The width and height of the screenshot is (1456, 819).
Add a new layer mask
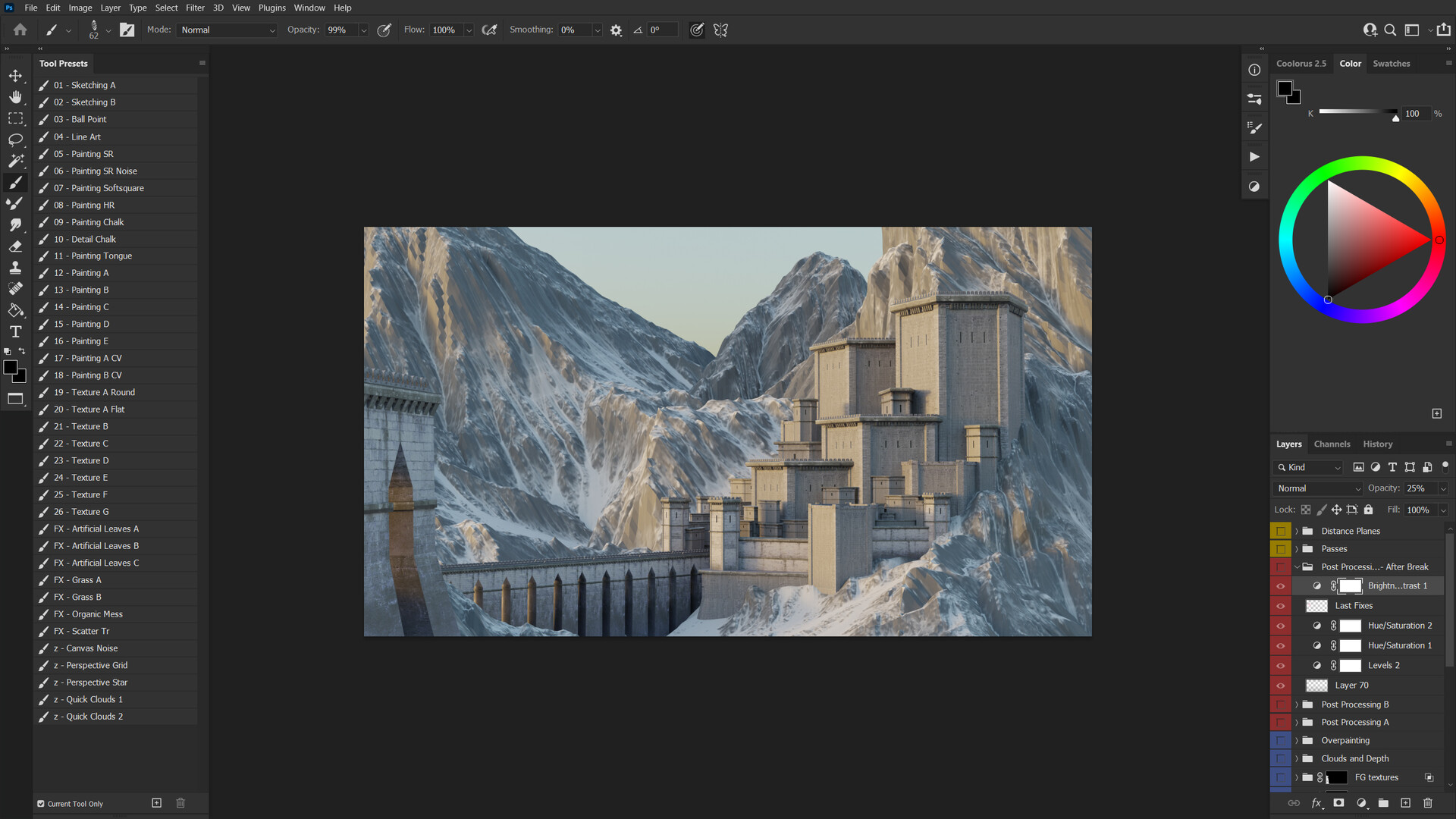pos(1339,802)
